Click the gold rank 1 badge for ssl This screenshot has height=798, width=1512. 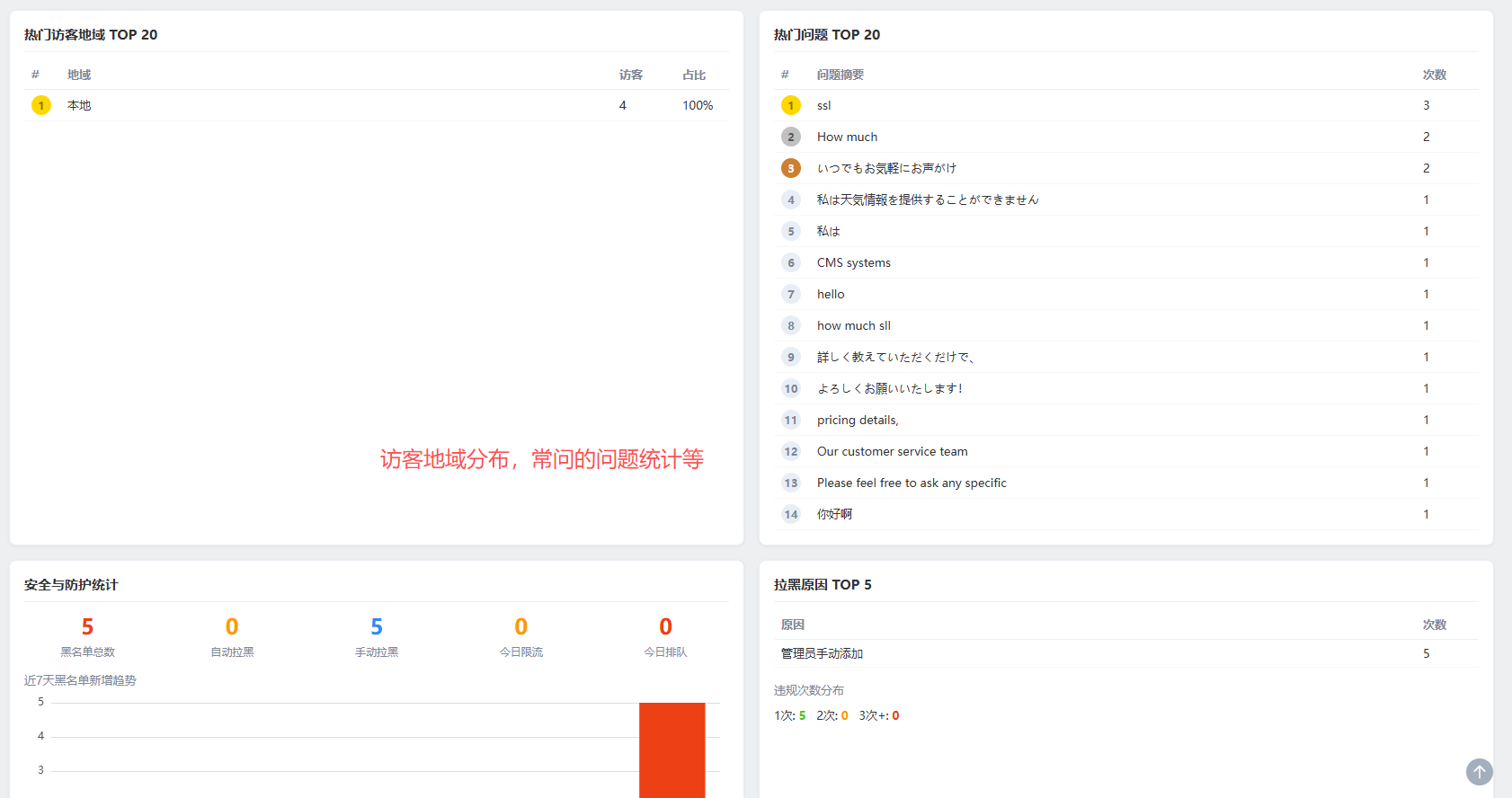click(791, 105)
